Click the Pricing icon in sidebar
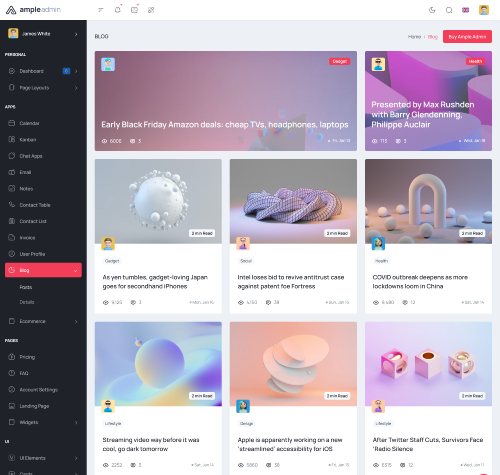500x475 pixels. (12, 357)
